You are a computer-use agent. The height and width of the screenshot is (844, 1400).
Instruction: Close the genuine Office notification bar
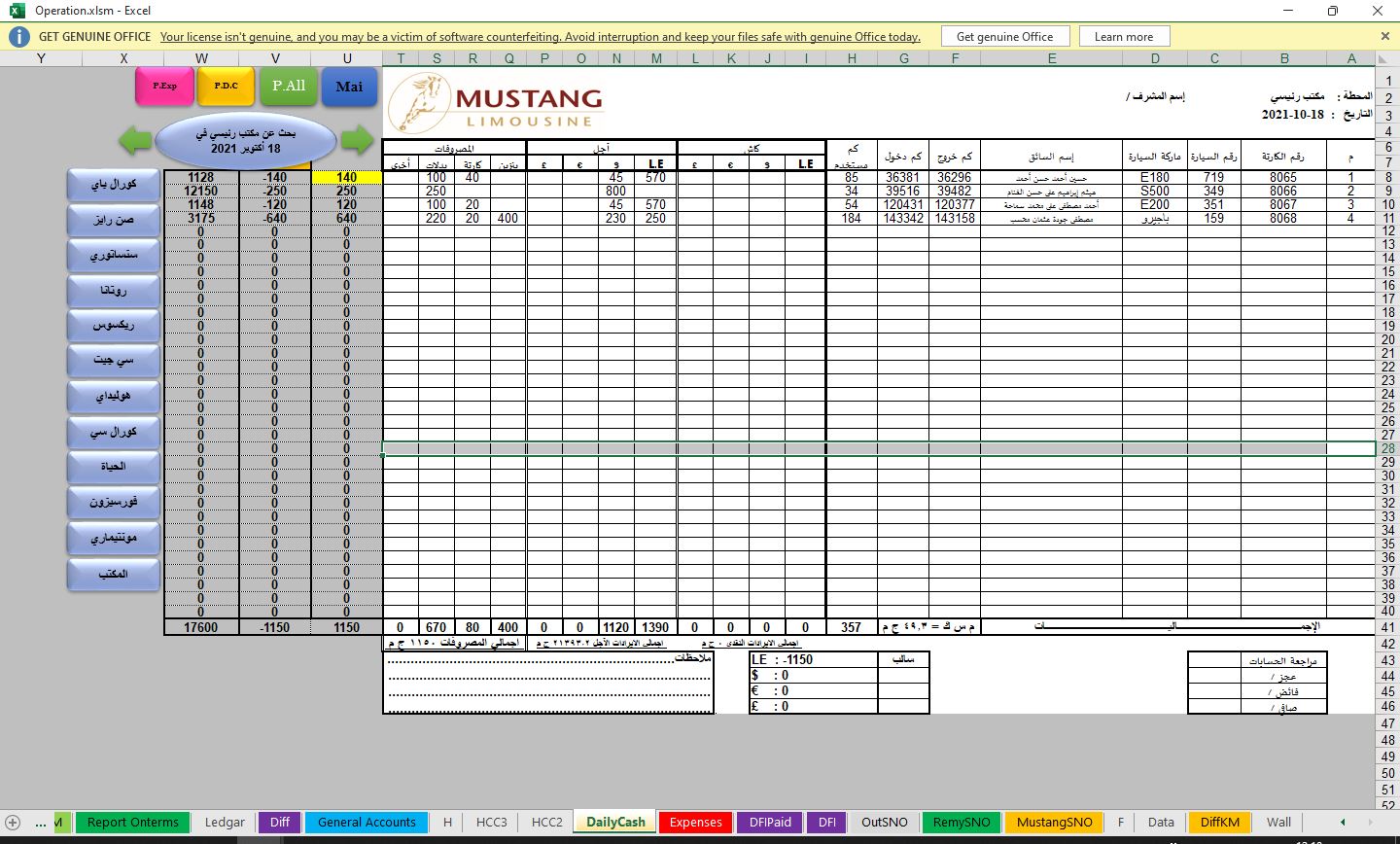[1385, 36]
